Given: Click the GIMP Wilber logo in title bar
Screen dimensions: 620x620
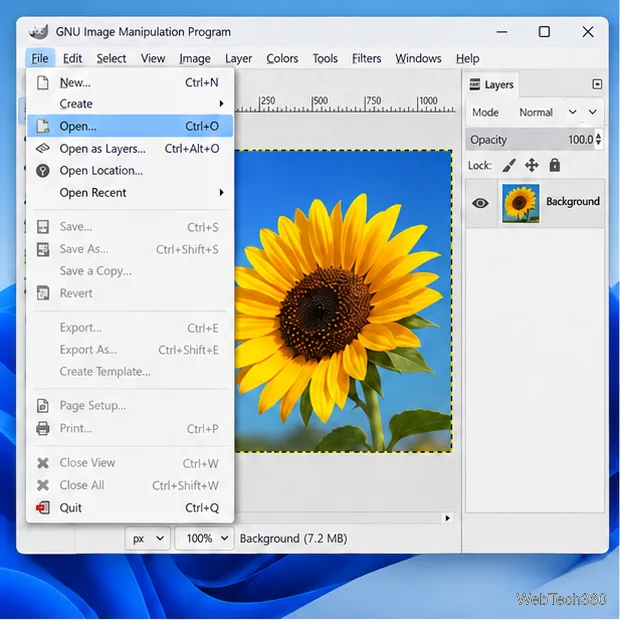Looking at the screenshot, I should [38, 32].
